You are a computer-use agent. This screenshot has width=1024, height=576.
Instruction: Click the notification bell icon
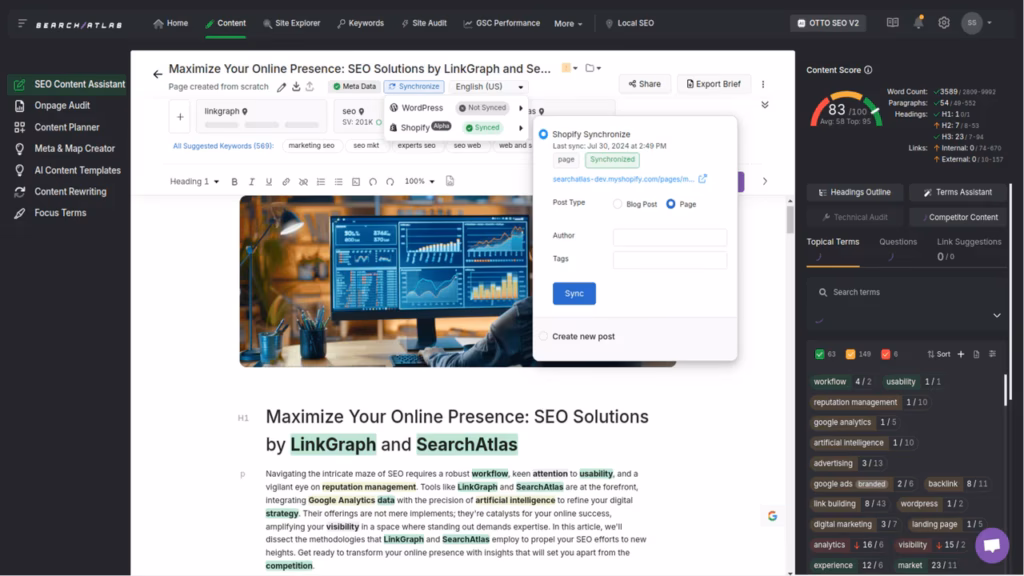(918, 23)
